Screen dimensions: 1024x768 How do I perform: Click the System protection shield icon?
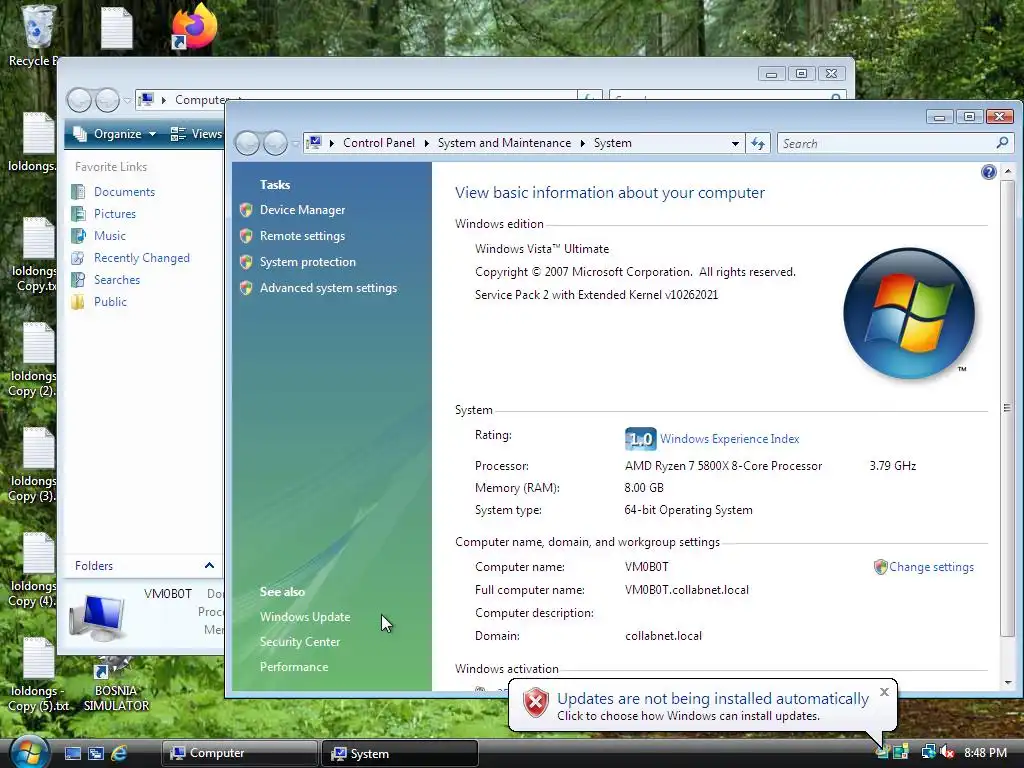click(x=246, y=262)
